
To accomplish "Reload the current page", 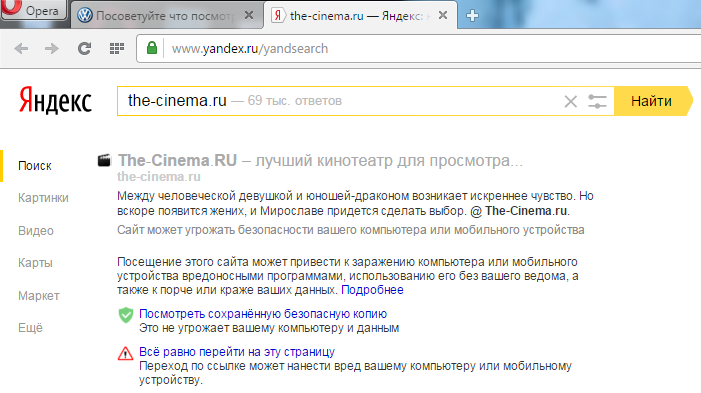I will click(x=84, y=48).
